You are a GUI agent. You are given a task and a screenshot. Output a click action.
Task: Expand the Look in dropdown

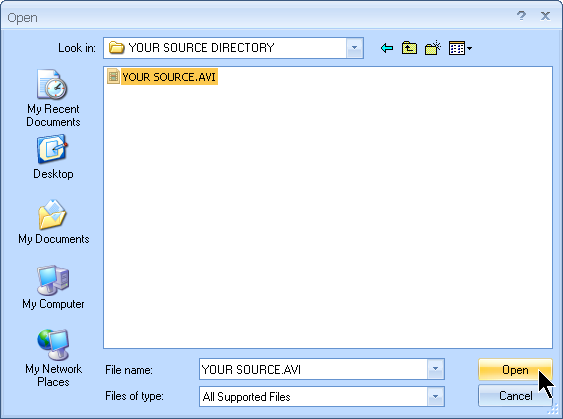point(354,48)
